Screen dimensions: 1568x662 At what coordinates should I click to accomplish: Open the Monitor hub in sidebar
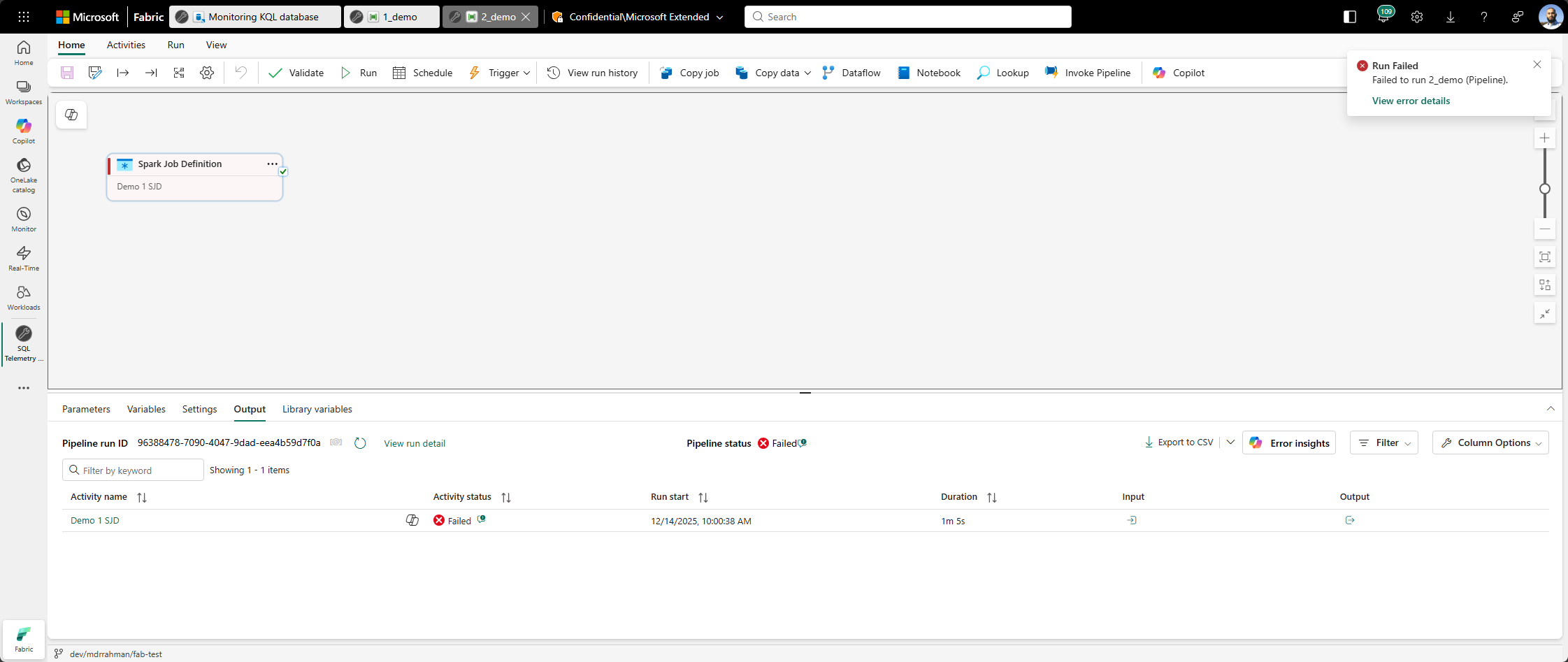coord(24,219)
